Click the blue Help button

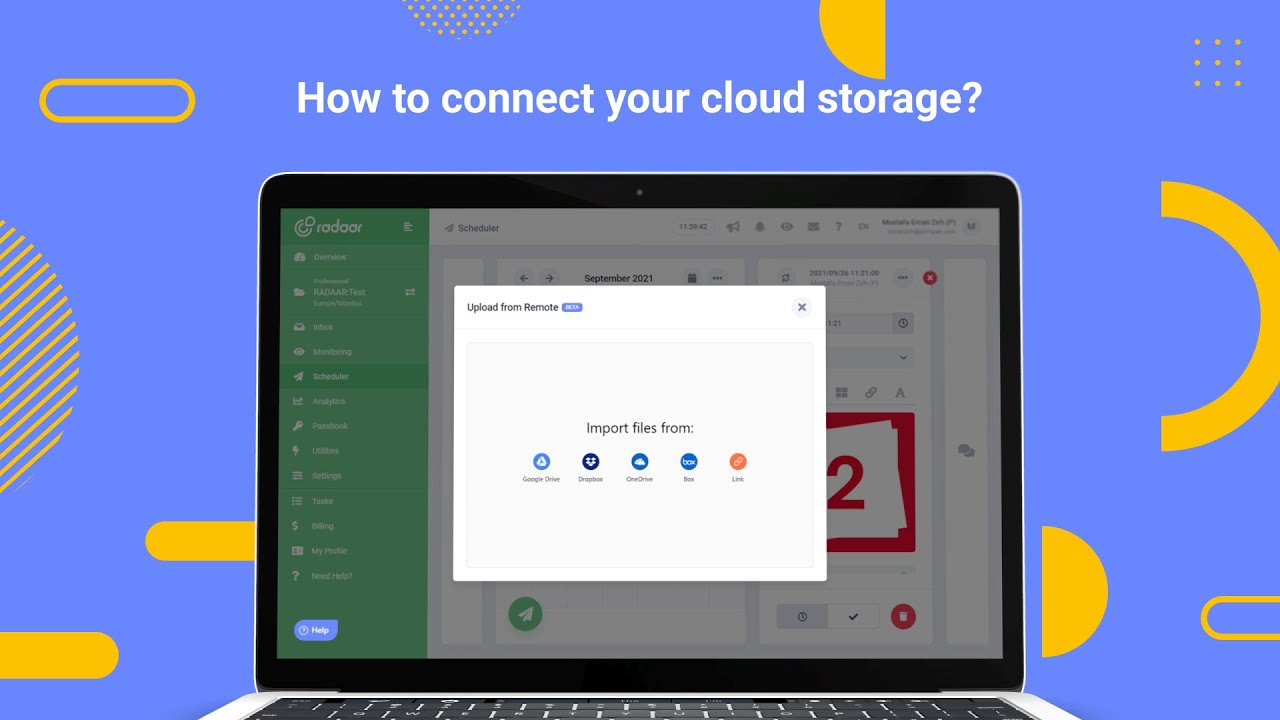click(x=315, y=630)
